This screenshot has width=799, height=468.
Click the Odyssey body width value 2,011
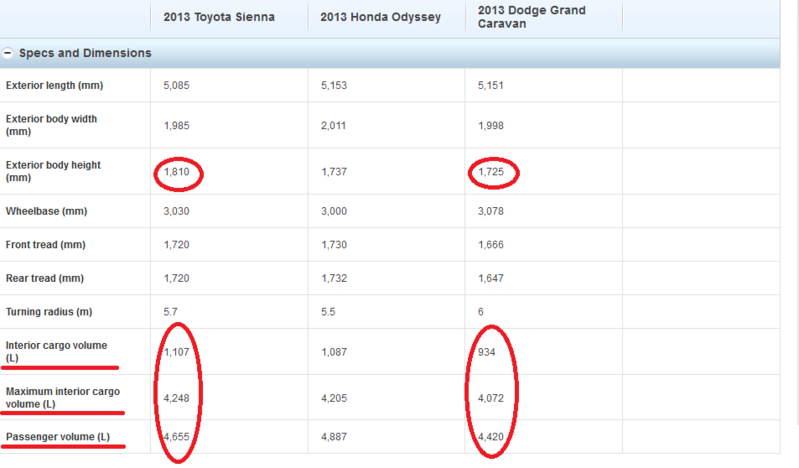pyautogui.click(x=333, y=125)
